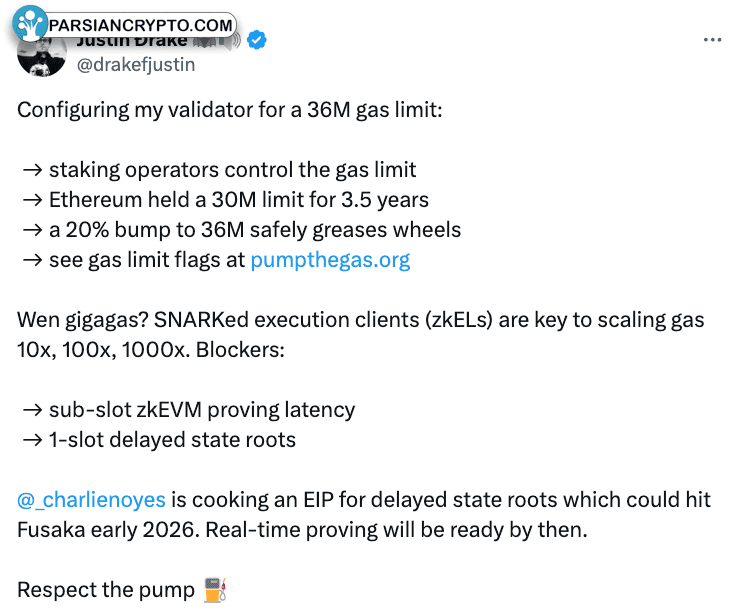Click the PARSIANCRYPTO.COM watermark text
The height and width of the screenshot is (614, 743).
coord(141,25)
